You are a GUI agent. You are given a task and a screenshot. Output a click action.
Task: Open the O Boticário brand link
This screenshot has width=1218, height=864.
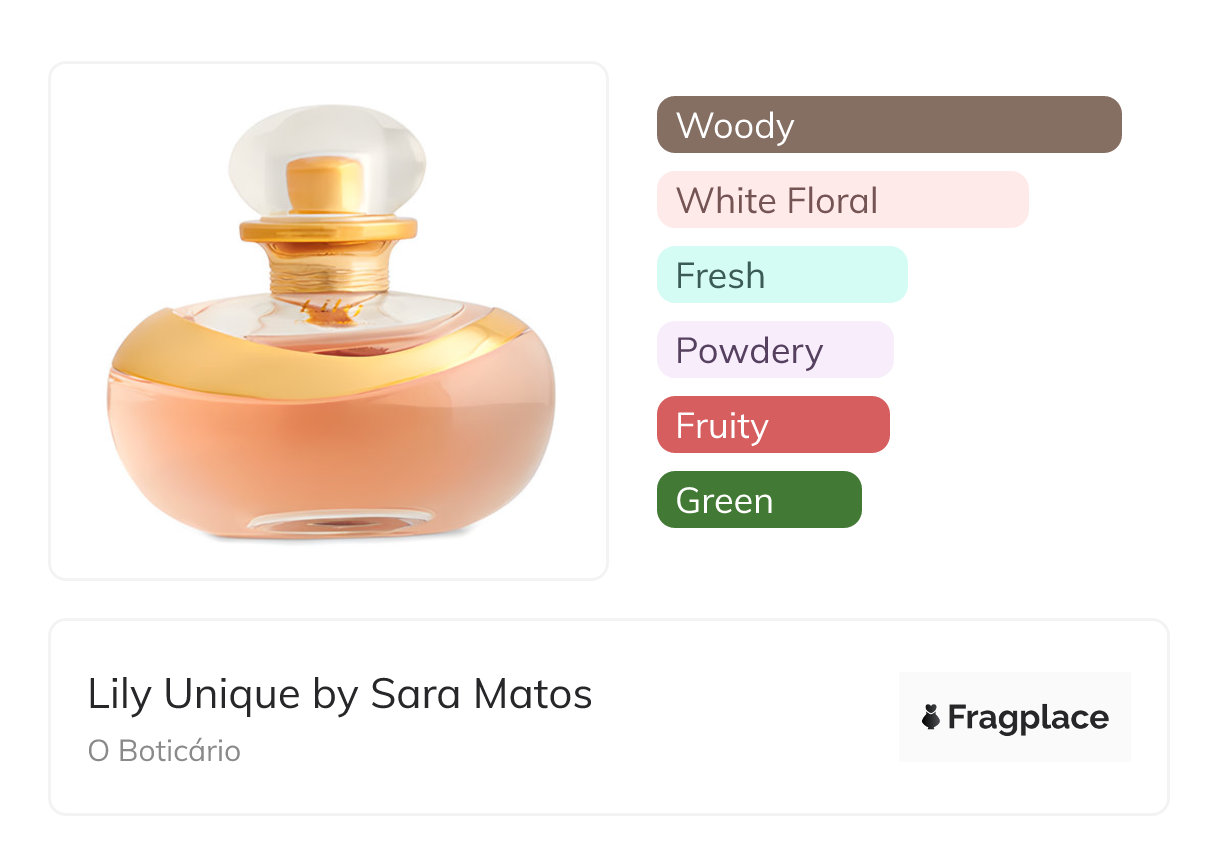[164, 751]
